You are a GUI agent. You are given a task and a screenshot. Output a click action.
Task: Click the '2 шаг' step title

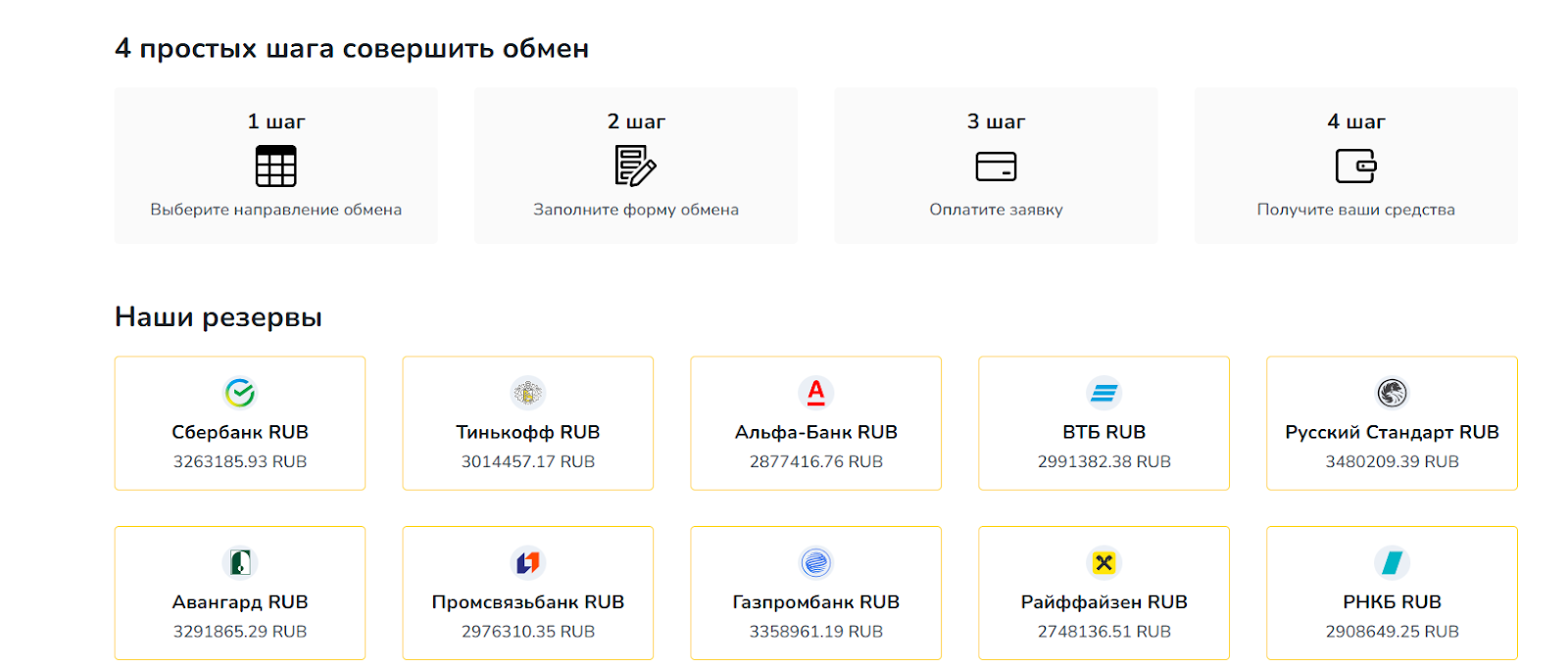[x=636, y=121]
